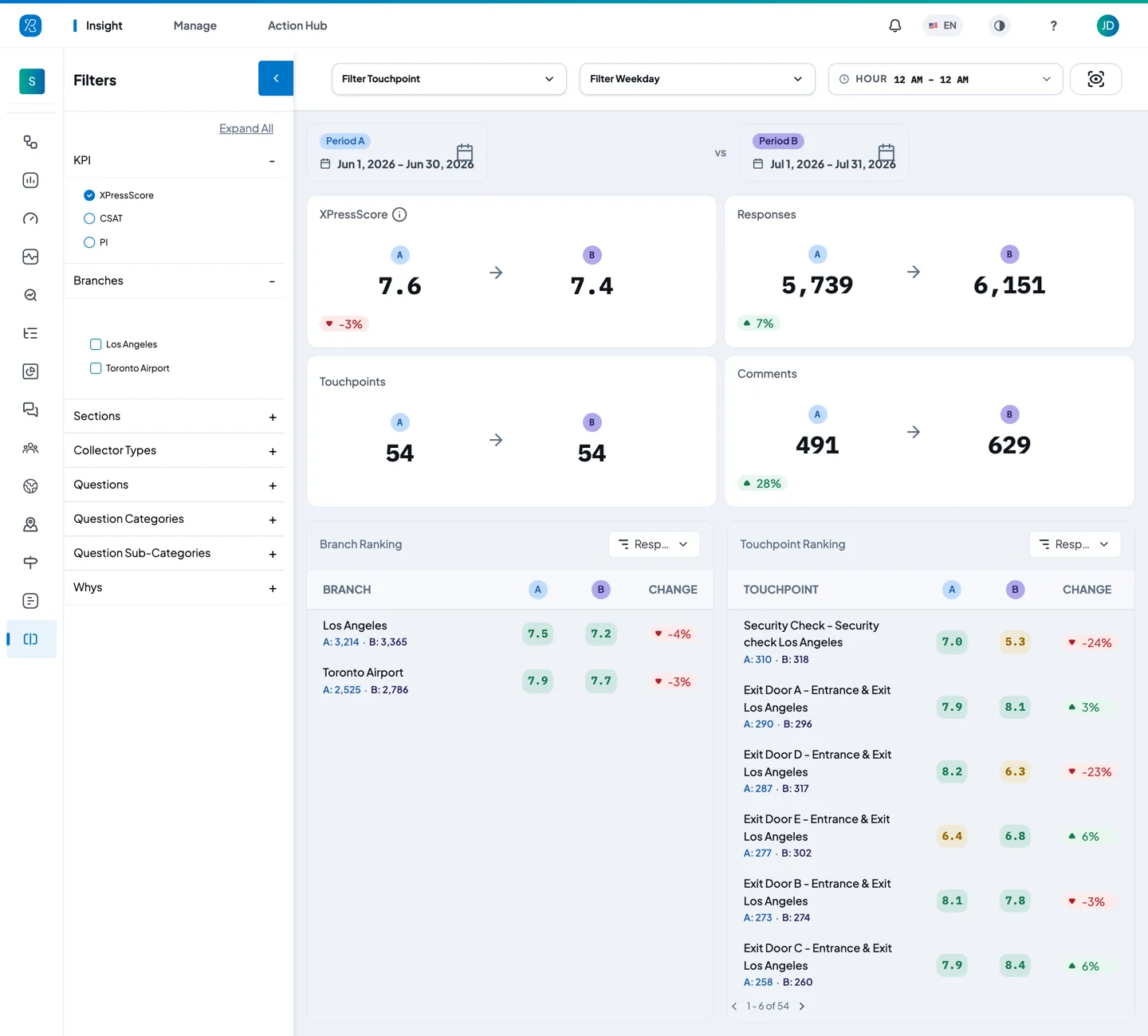Screen dimensions: 1148x1036
Task: Open the gauge speedometer sidebar icon
Action: pos(30,218)
